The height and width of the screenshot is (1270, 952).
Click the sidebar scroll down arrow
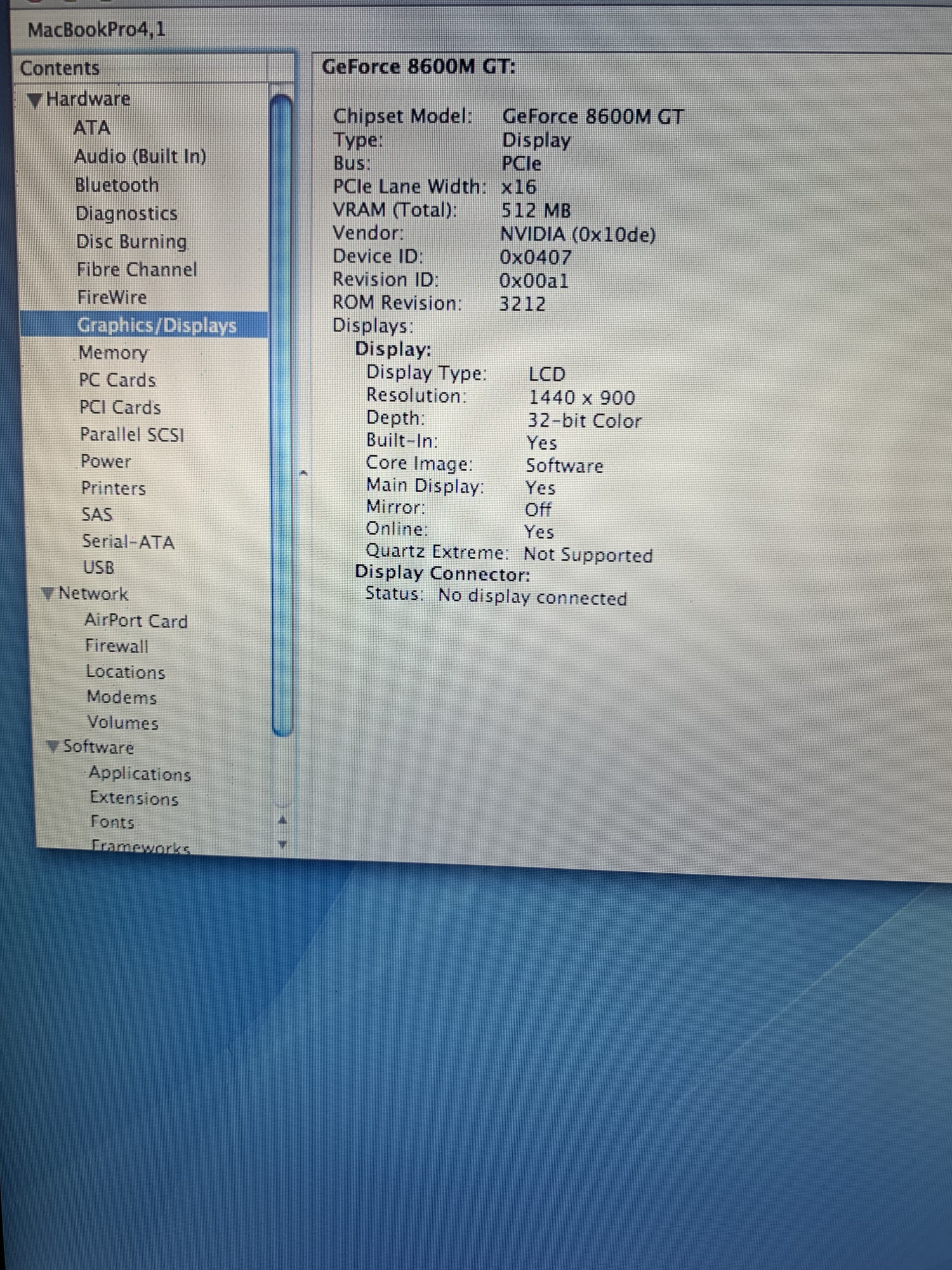point(283,845)
